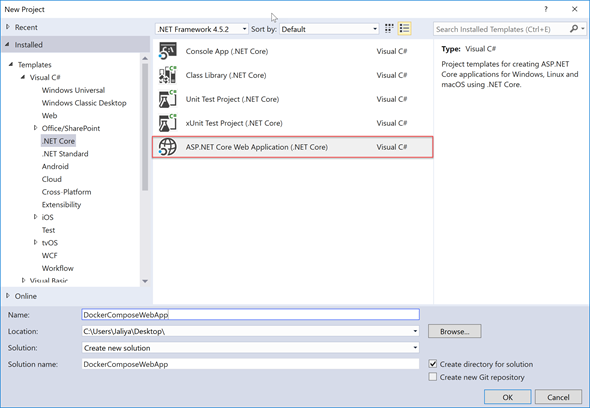The height and width of the screenshot is (408, 590).
Task: Collapse the Templates tree node
Action: tap(11, 64)
